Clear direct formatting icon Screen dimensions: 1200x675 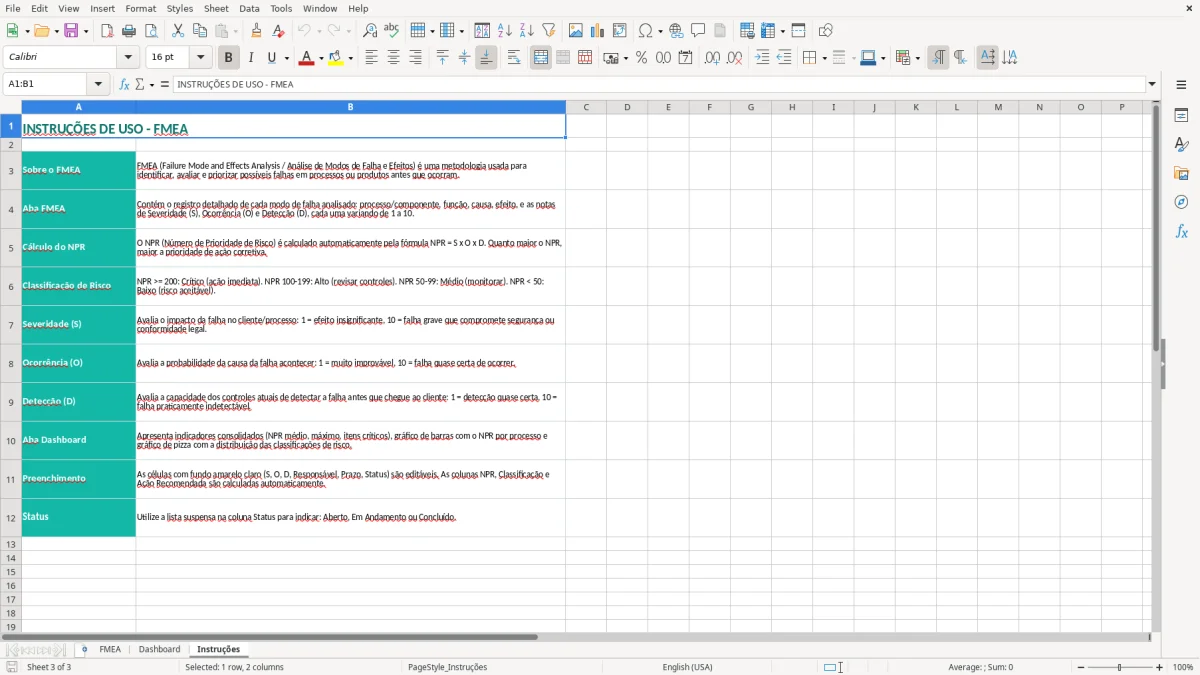(279, 31)
